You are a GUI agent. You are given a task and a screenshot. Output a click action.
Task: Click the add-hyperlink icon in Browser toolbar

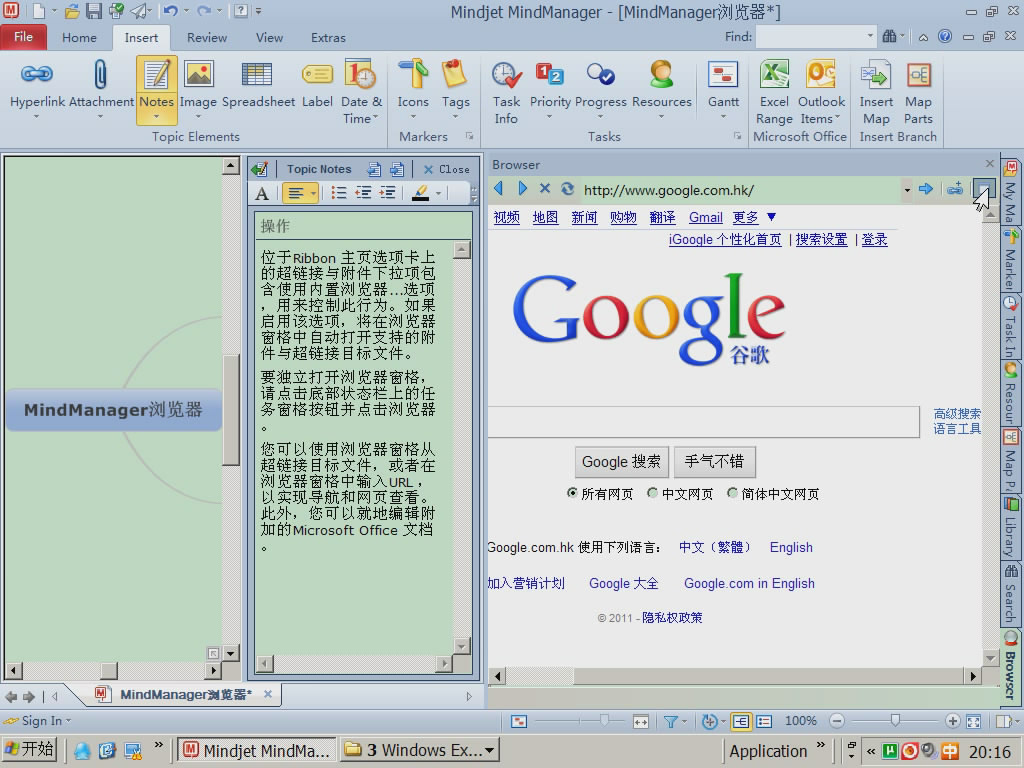(955, 189)
